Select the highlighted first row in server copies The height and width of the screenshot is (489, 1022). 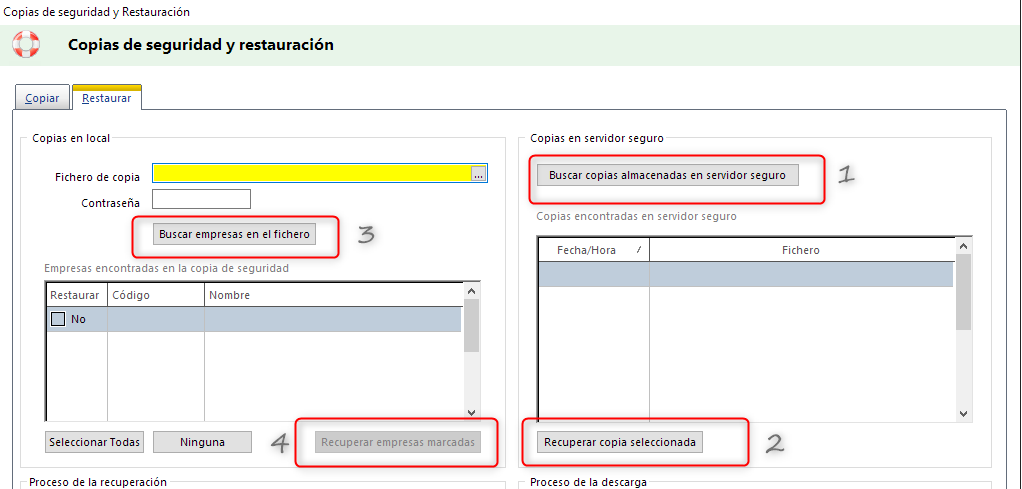tap(746, 274)
